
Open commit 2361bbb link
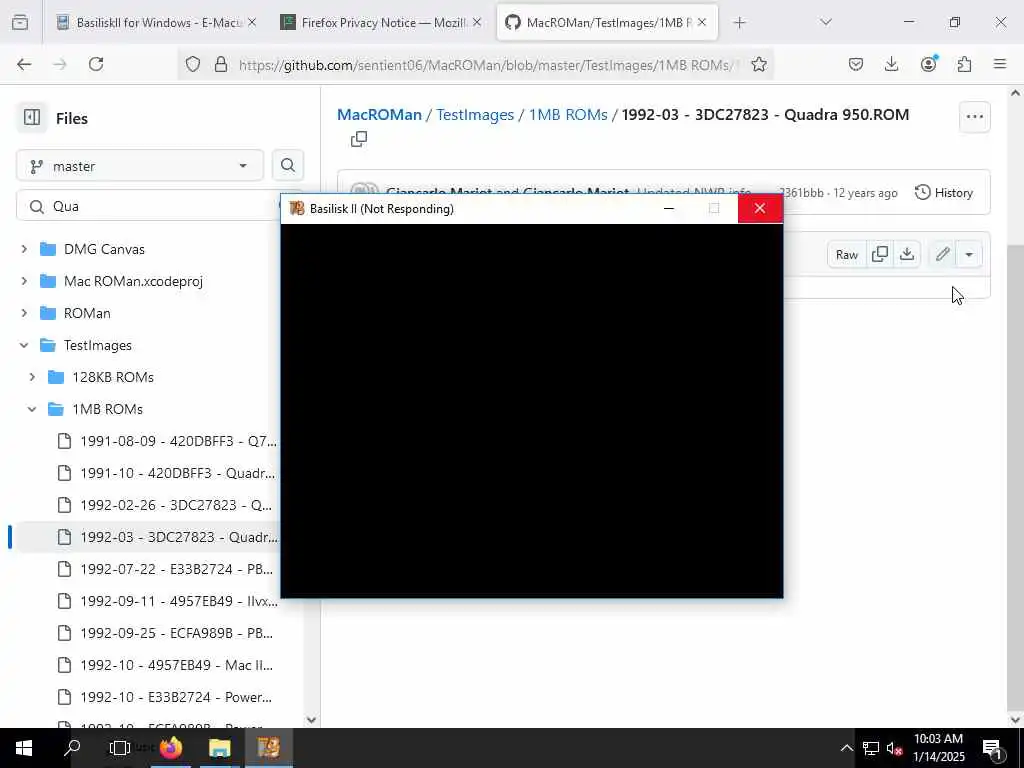(802, 193)
